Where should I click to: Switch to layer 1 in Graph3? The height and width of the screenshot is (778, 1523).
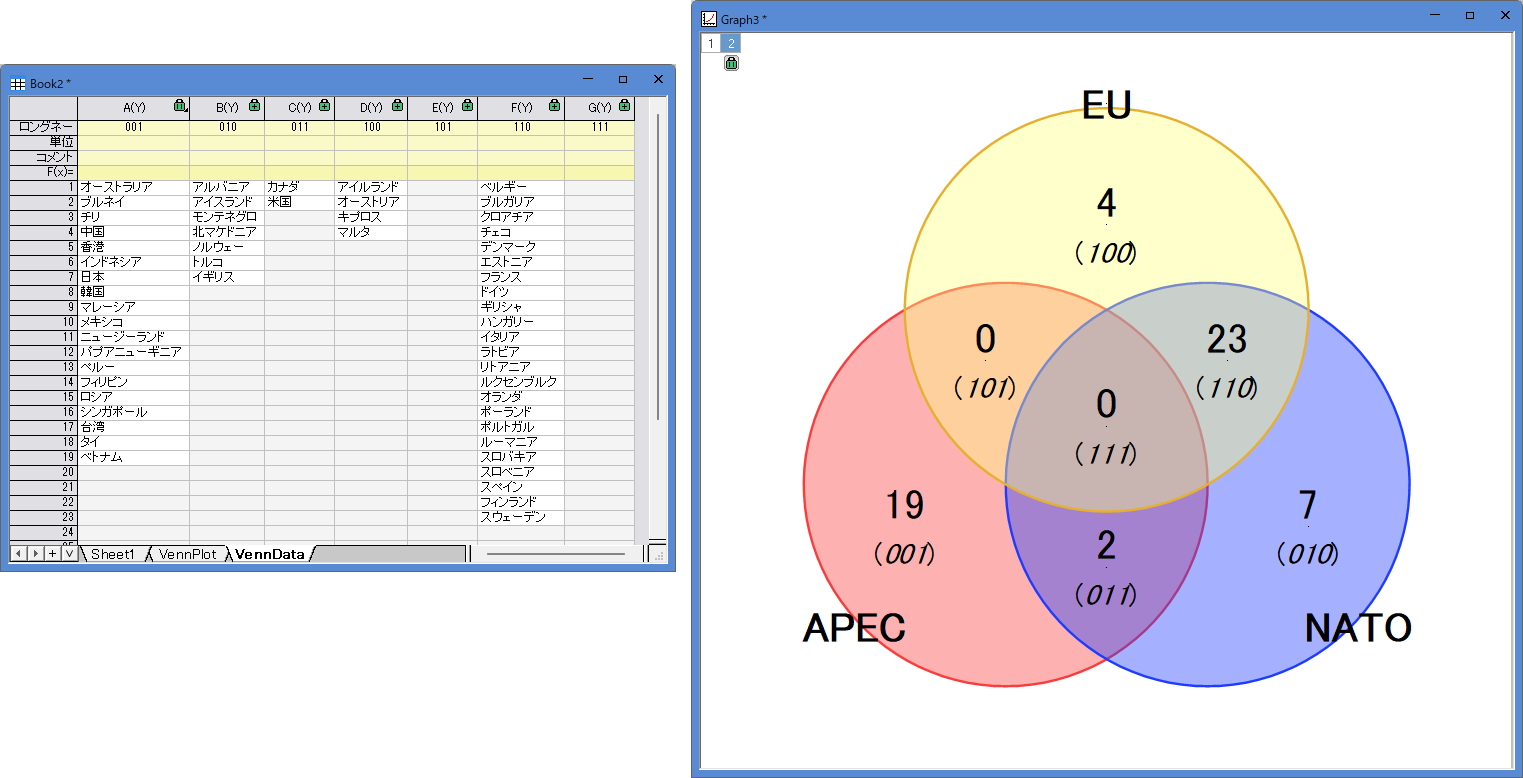(x=711, y=43)
